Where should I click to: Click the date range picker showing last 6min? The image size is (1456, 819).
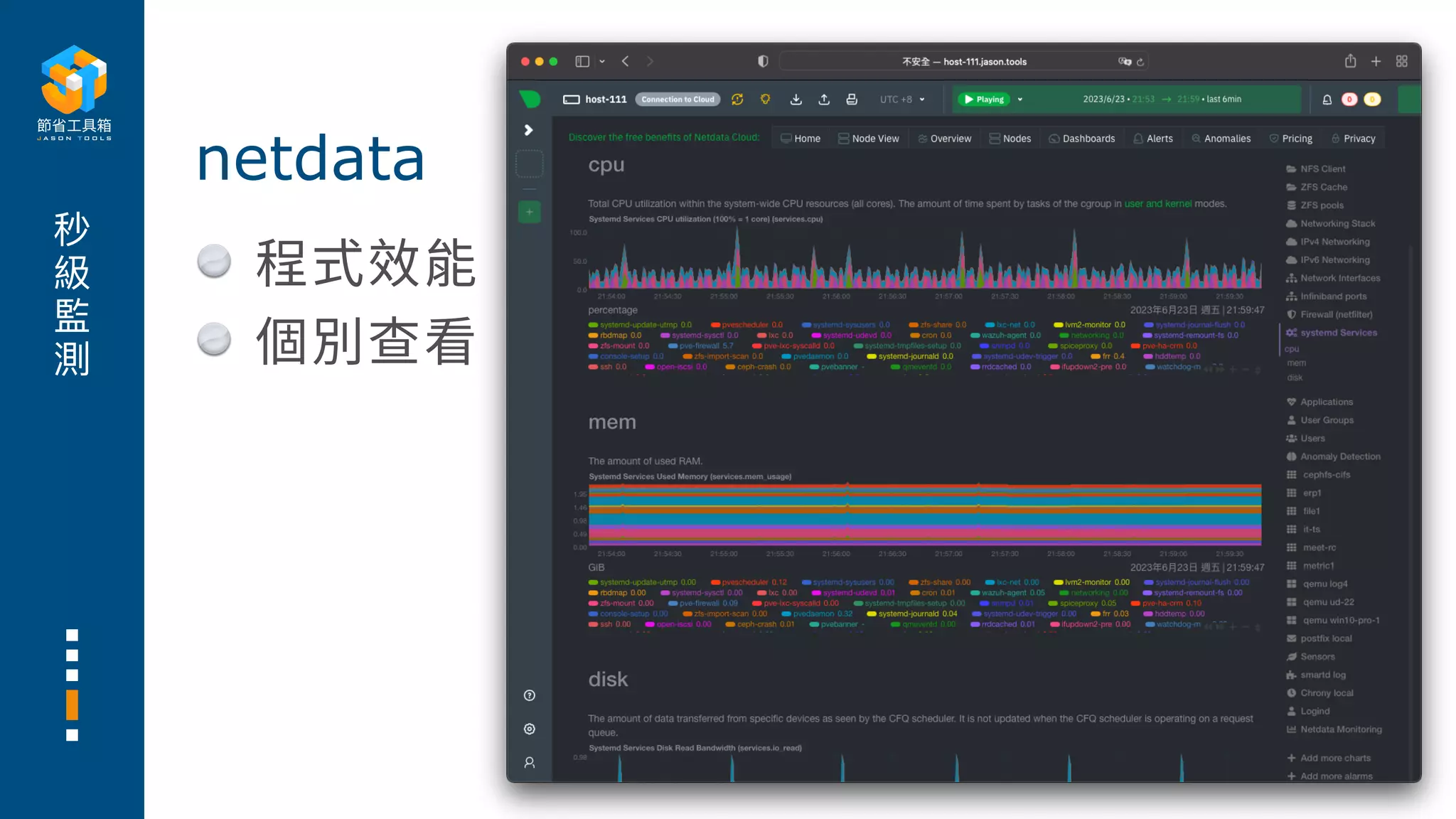pyautogui.click(x=1162, y=100)
